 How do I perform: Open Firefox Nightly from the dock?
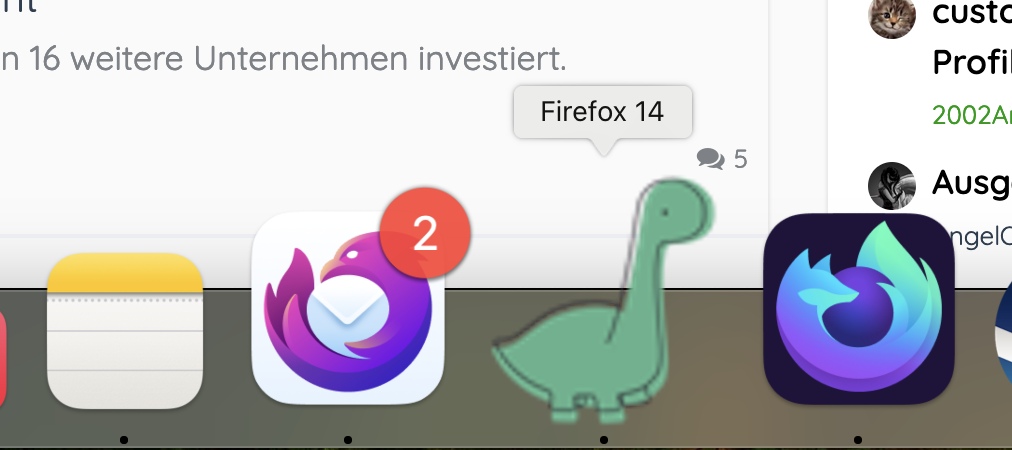point(858,309)
